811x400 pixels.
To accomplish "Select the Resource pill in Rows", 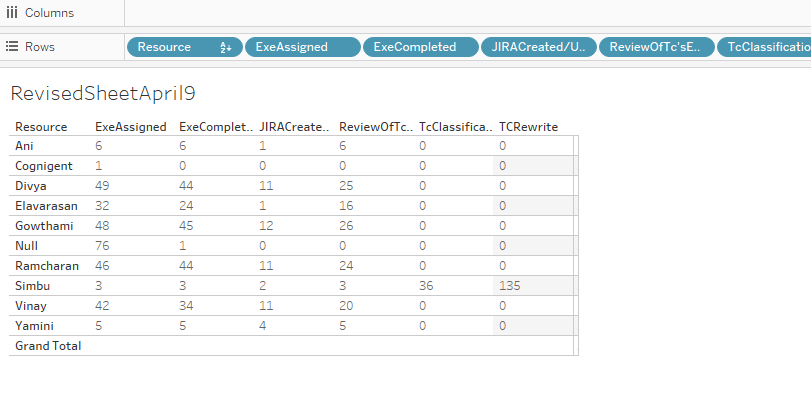I will [x=185, y=47].
